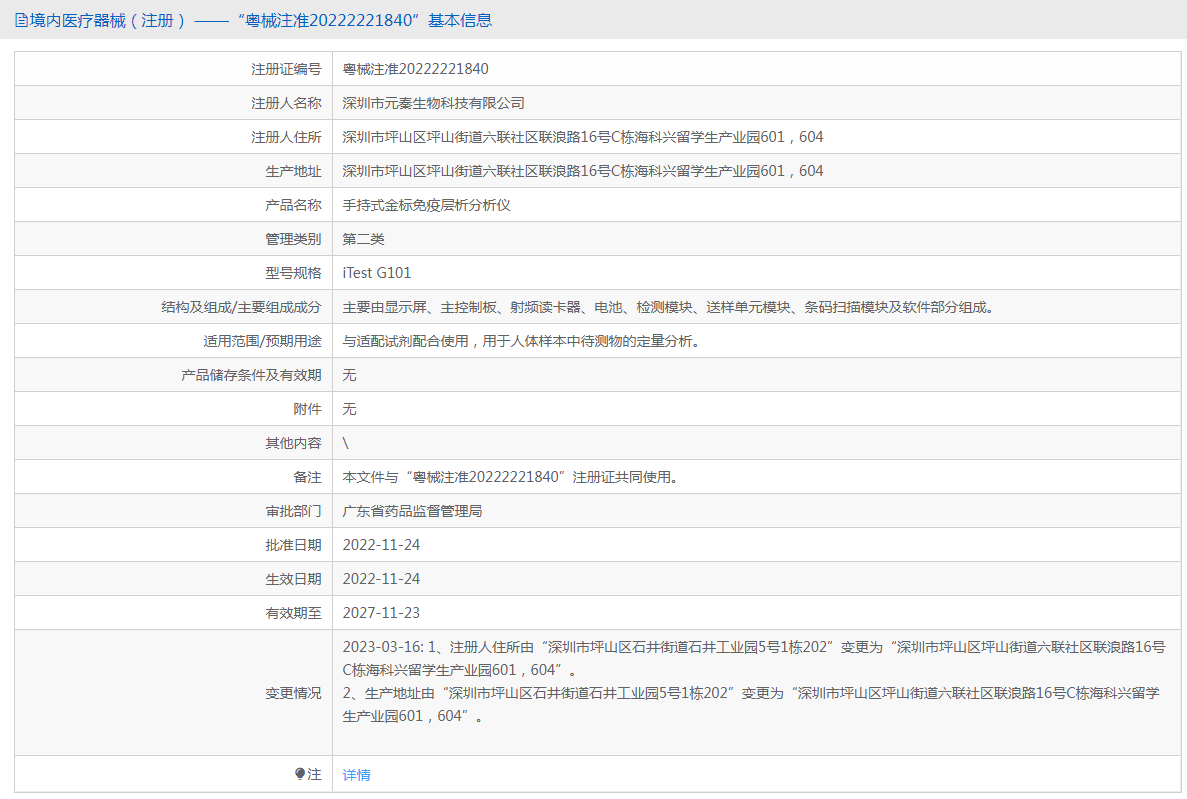The image size is (1187, 799).
Task: Click the 附件 label
Action: click(x=307, y=410)
